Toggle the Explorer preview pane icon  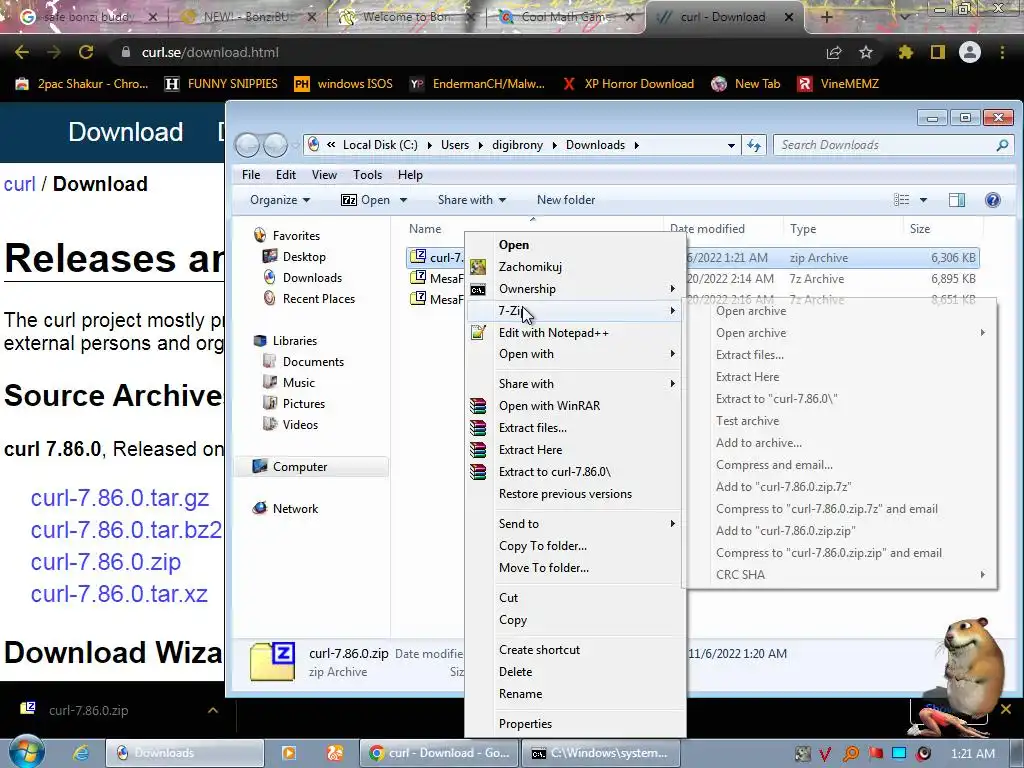coord(957,200)
